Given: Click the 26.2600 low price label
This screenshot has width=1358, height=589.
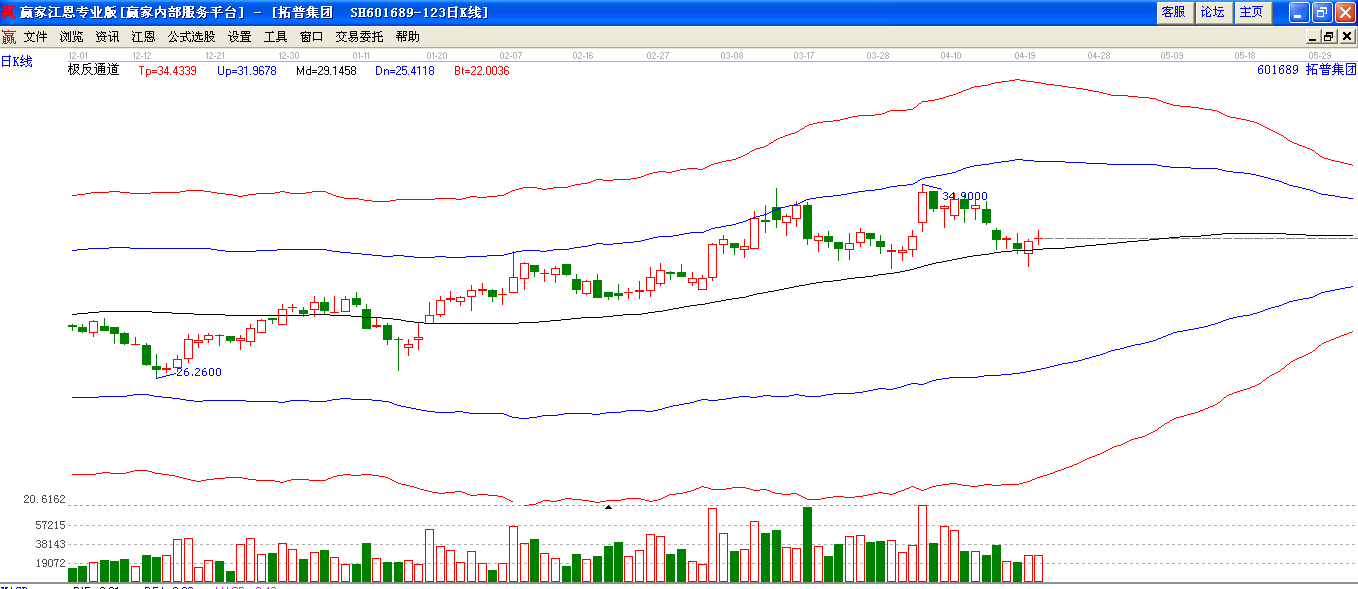Looking at the screenshot, I should click(x=199, y=372).
